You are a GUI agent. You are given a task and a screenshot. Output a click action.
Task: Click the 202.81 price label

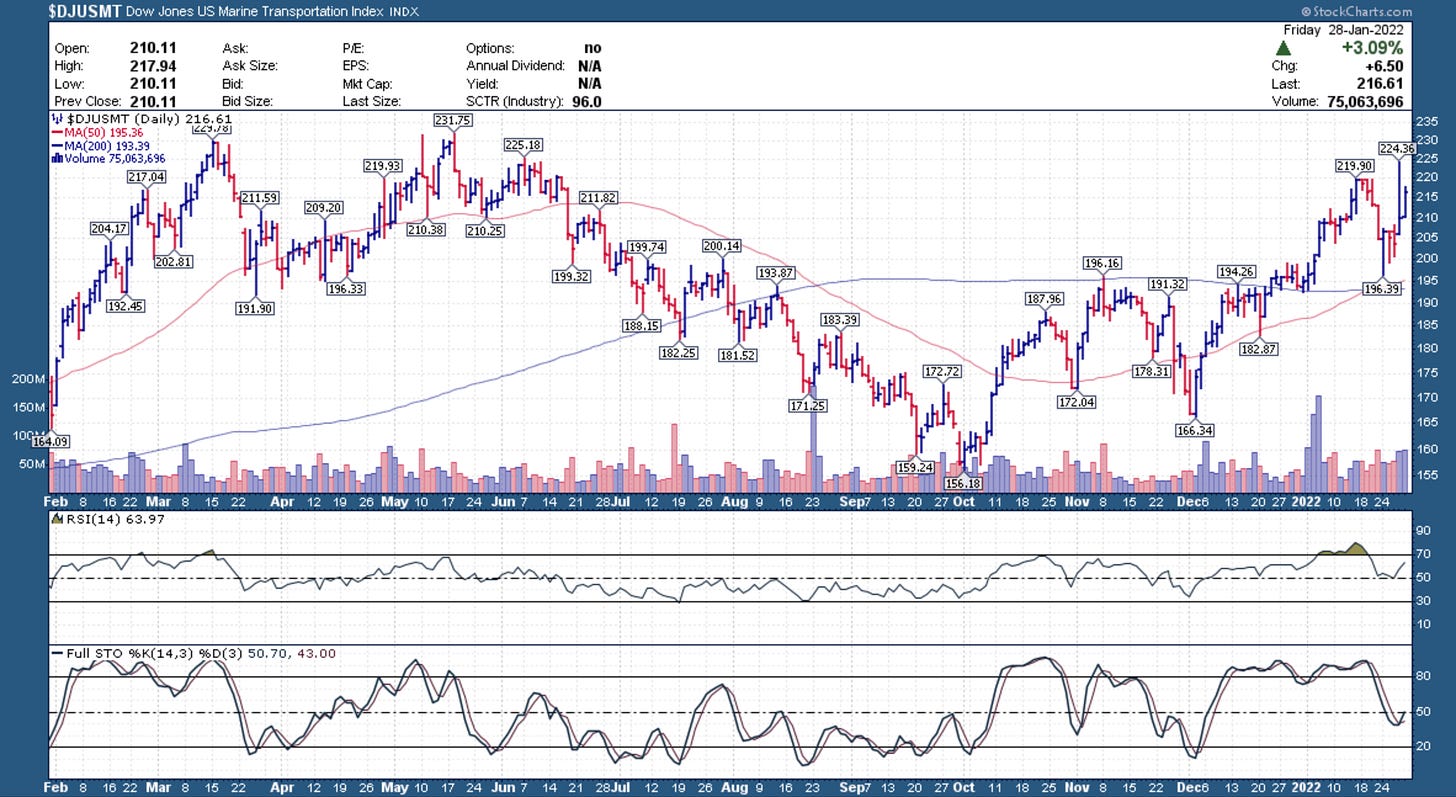[x=172, y=262]
